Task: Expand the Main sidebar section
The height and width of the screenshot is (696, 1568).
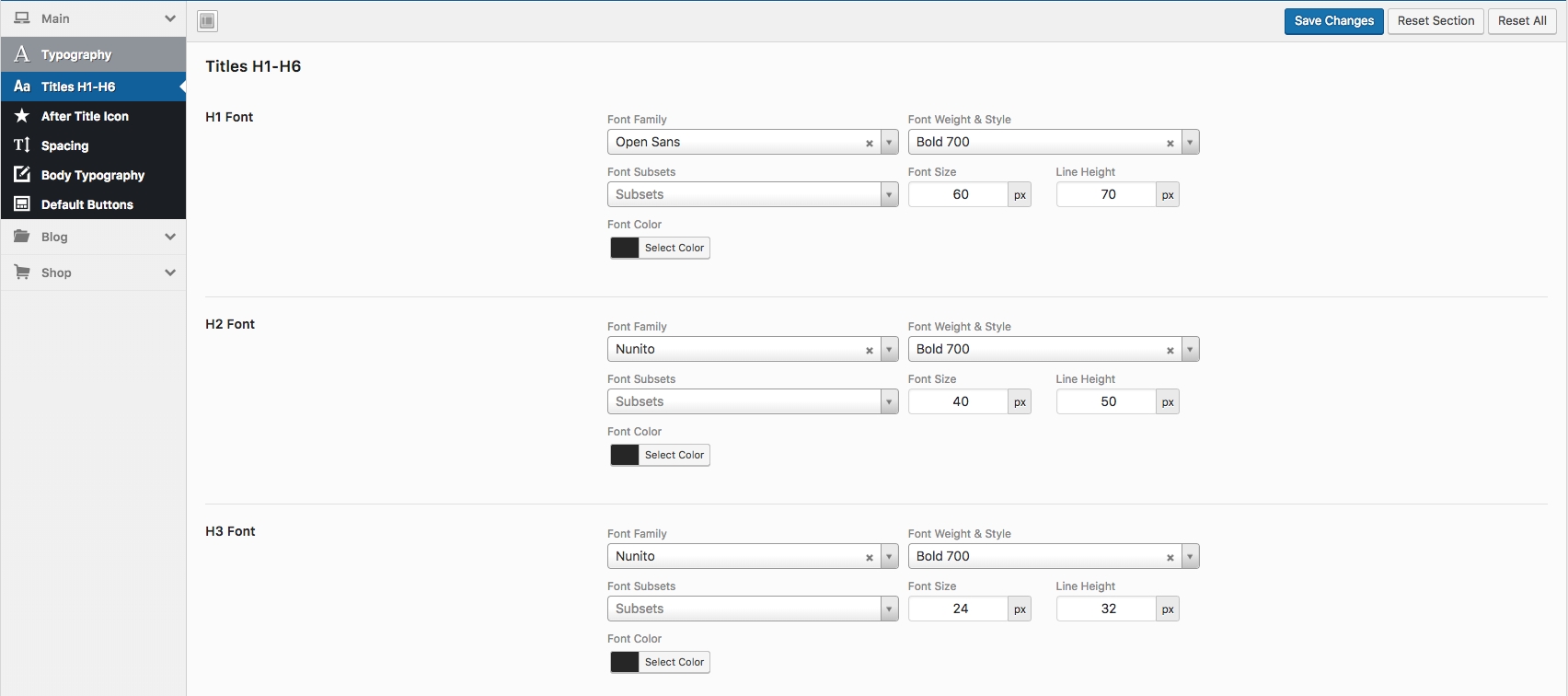Action: tap(169, 18)
